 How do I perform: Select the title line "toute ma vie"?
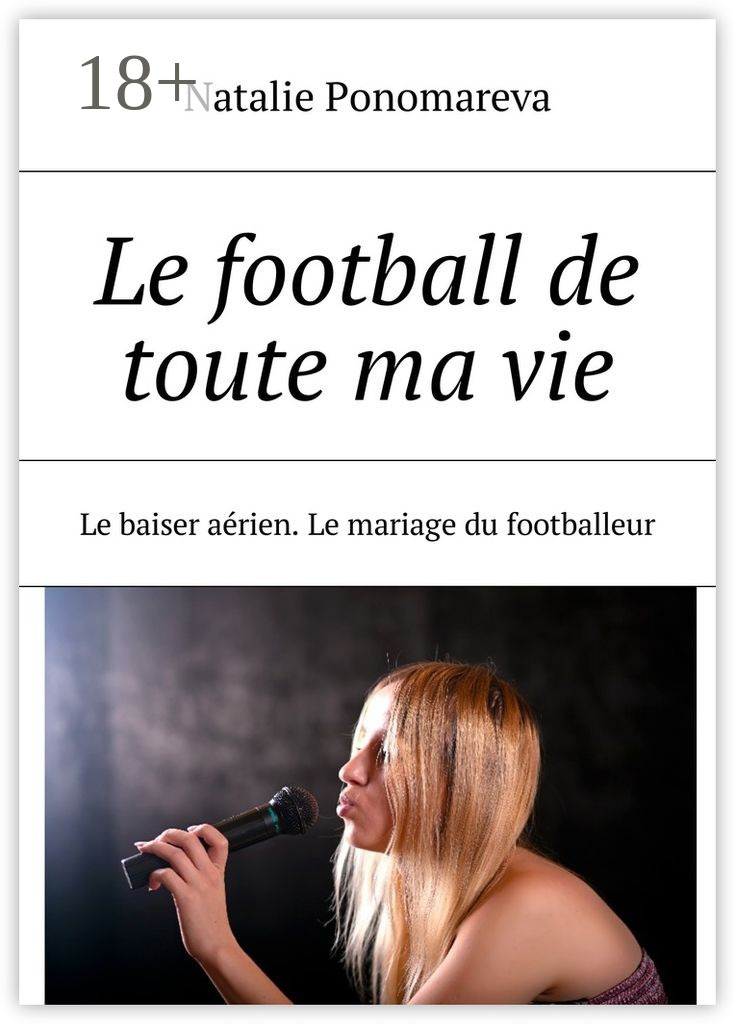[x=369, y=368]
